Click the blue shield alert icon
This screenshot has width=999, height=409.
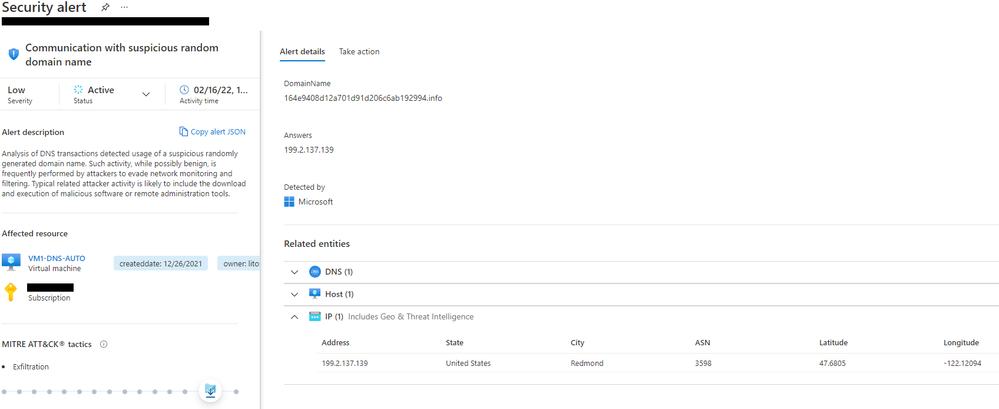click(13, 55)
